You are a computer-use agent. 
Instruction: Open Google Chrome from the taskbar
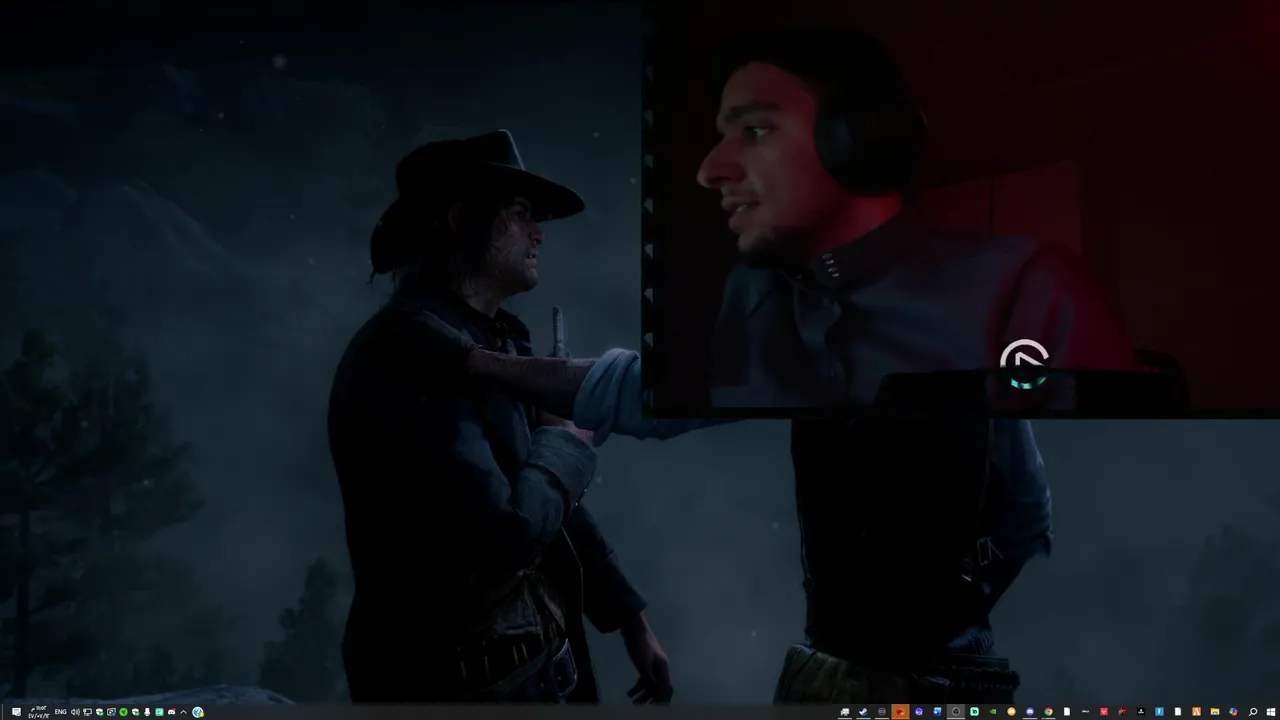click(1049, 712)
